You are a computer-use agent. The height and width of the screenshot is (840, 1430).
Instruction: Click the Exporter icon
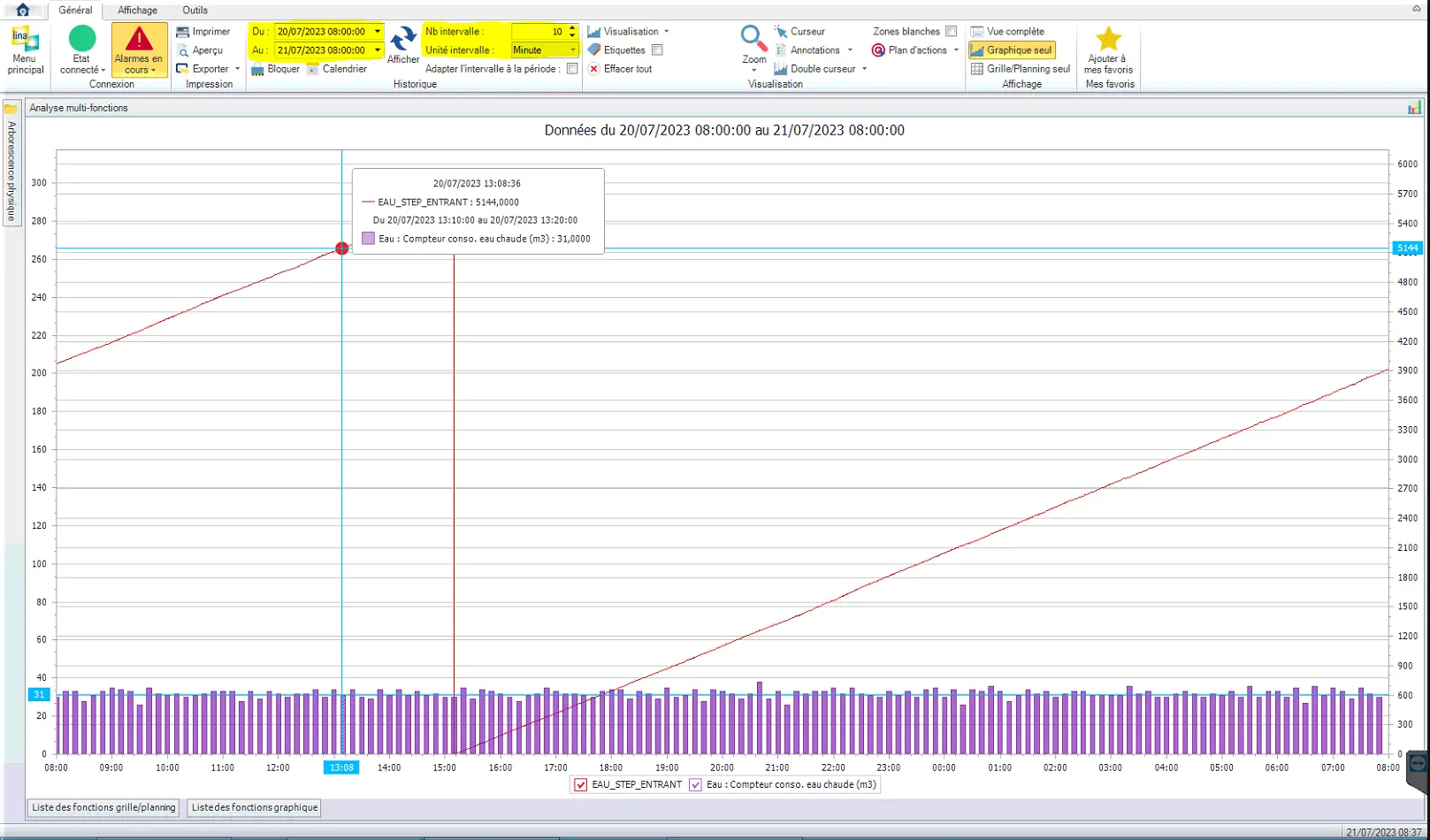pos(183,68)
